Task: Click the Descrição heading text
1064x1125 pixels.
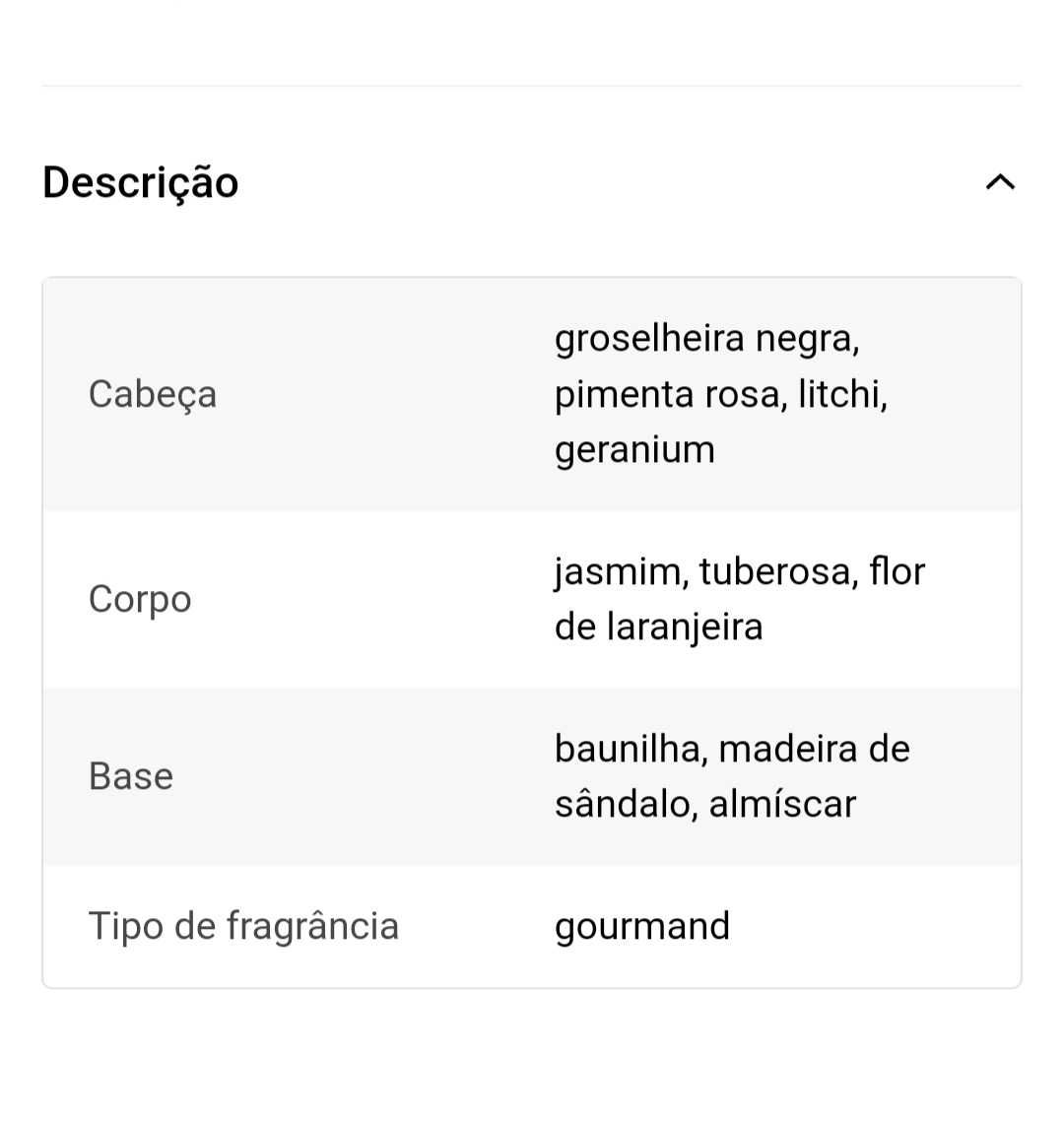Action: pos(141,182)
